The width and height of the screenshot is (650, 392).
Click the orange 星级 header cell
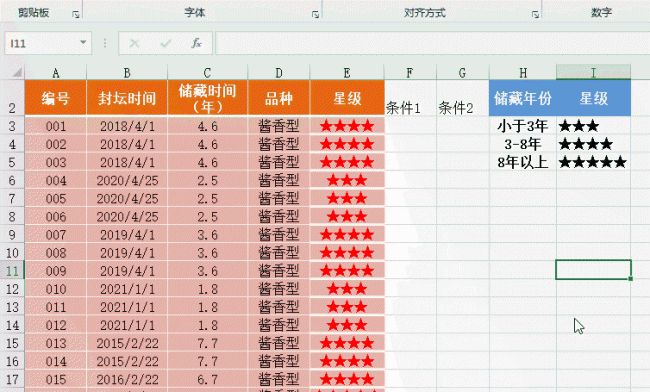(347, 98)
